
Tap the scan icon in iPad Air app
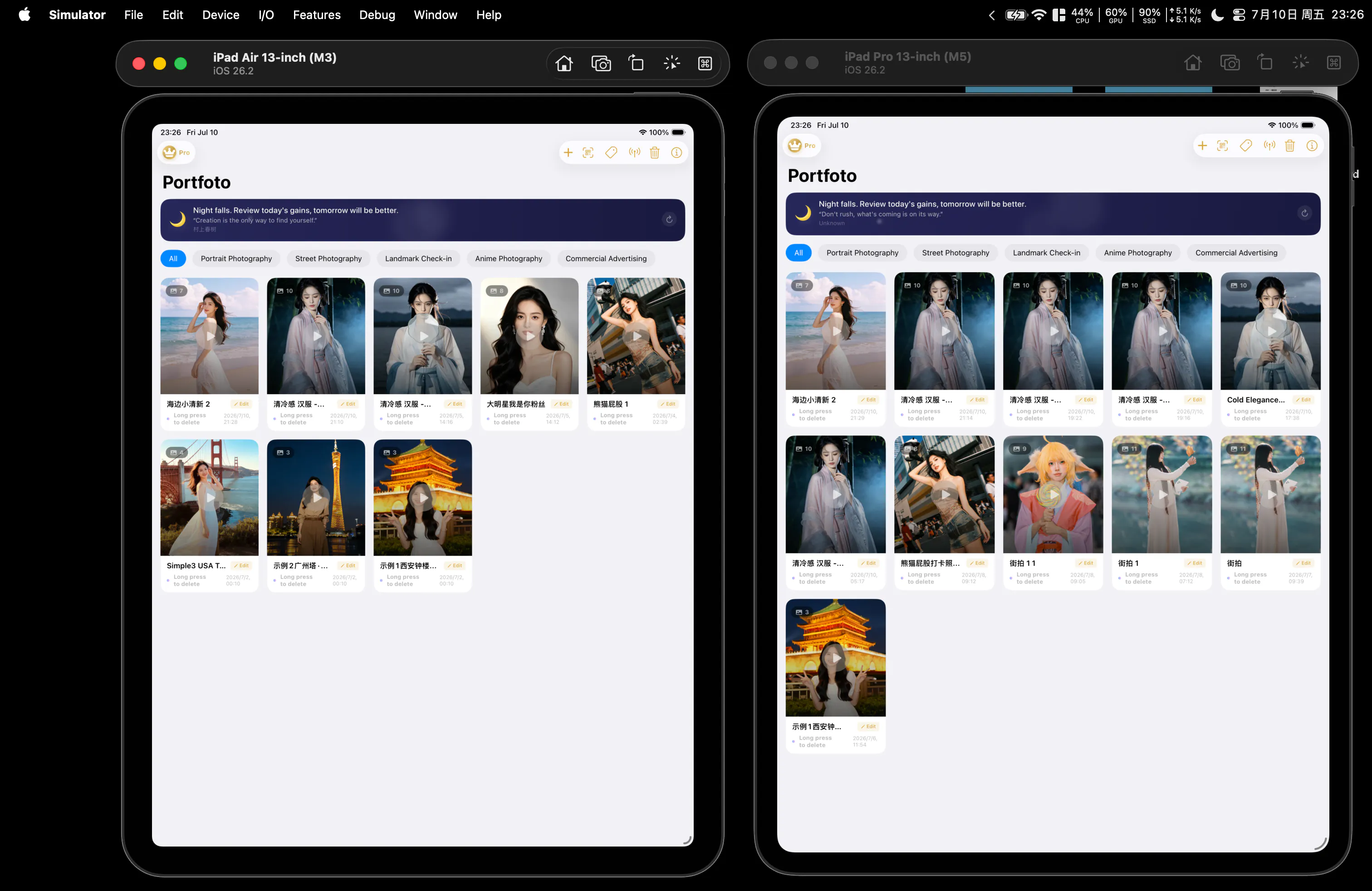pos(588,153)
